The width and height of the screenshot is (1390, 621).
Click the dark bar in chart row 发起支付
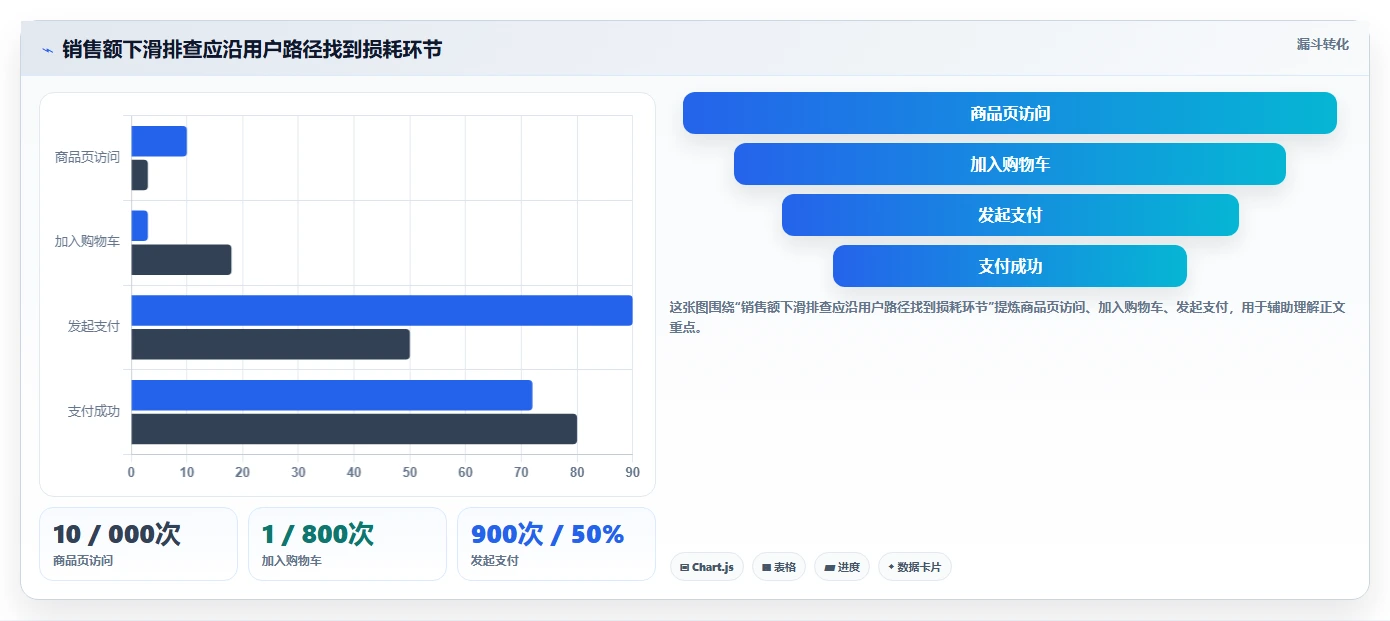[x=271, y=344]
